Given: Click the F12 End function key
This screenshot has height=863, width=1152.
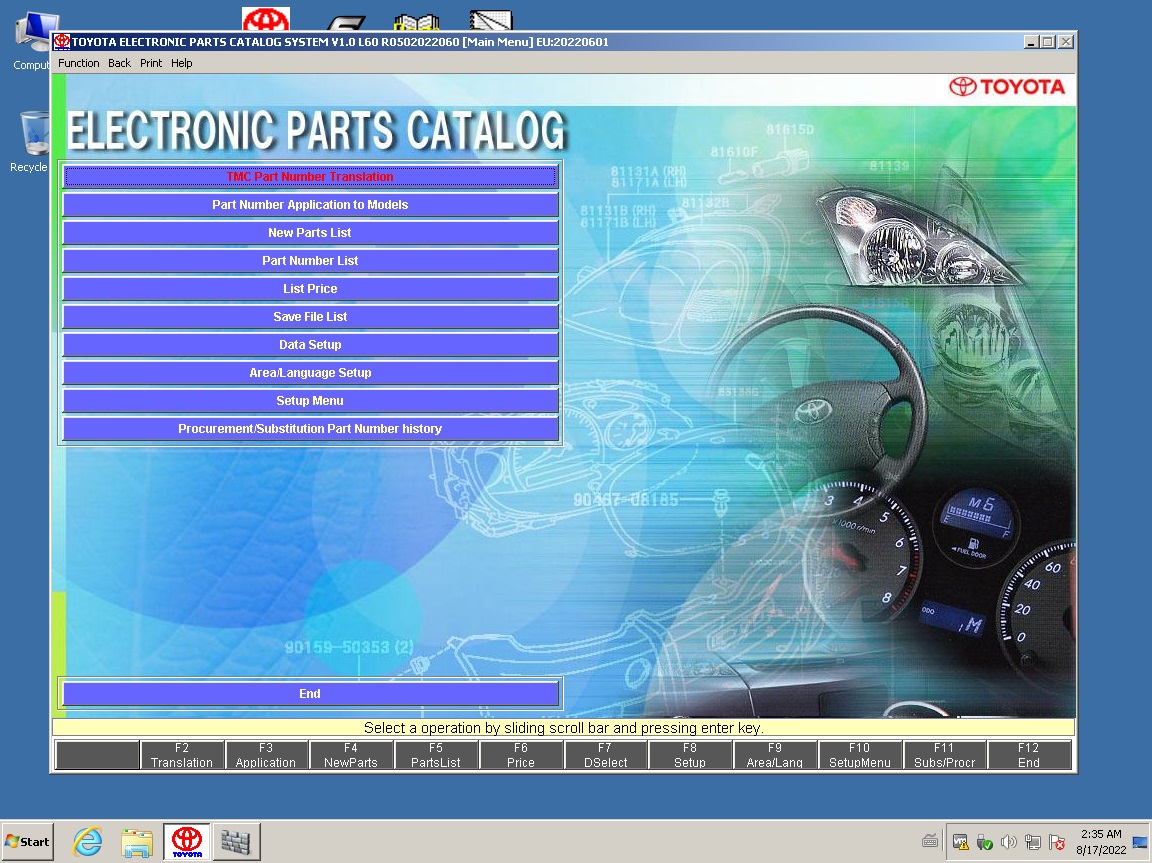Looking at the screenshot, I should click(1029, 755).
